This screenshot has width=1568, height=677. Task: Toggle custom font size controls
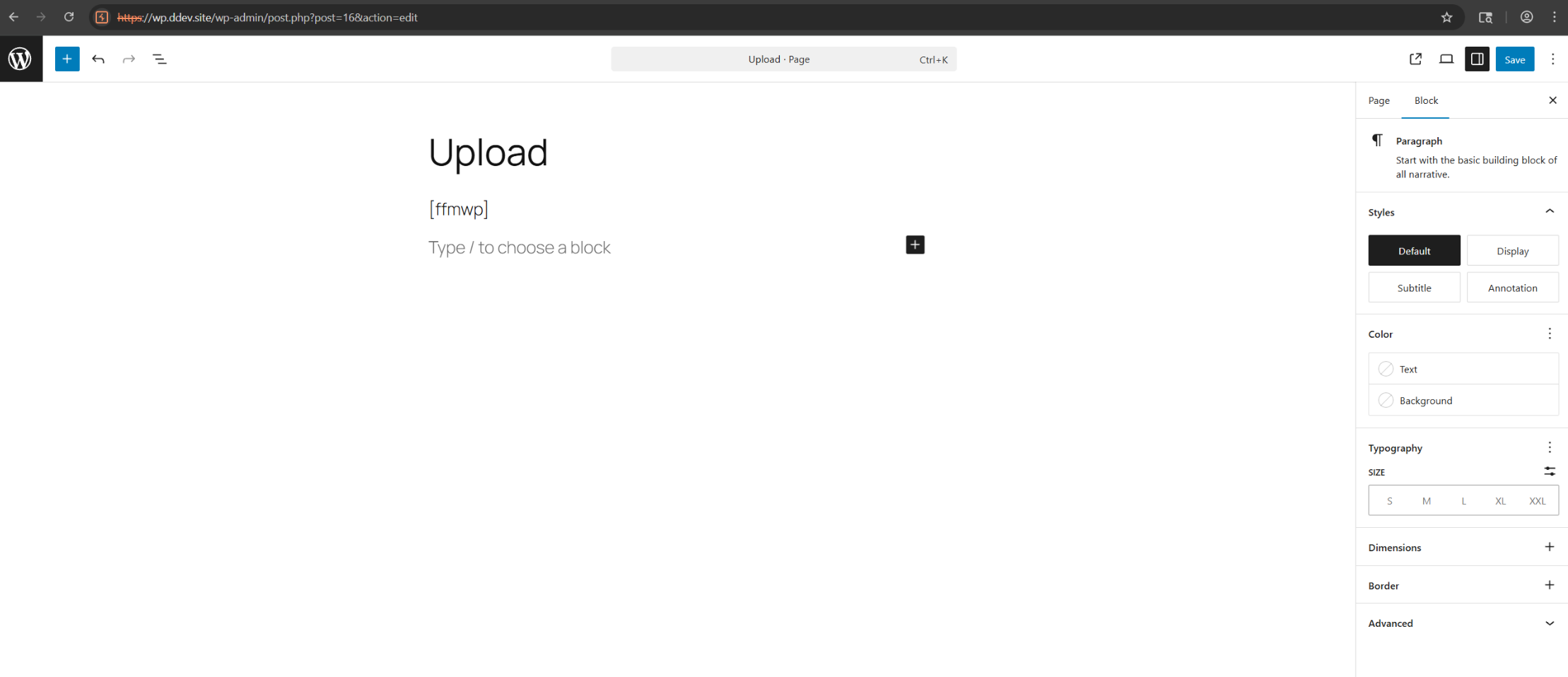coord(1549,471)
